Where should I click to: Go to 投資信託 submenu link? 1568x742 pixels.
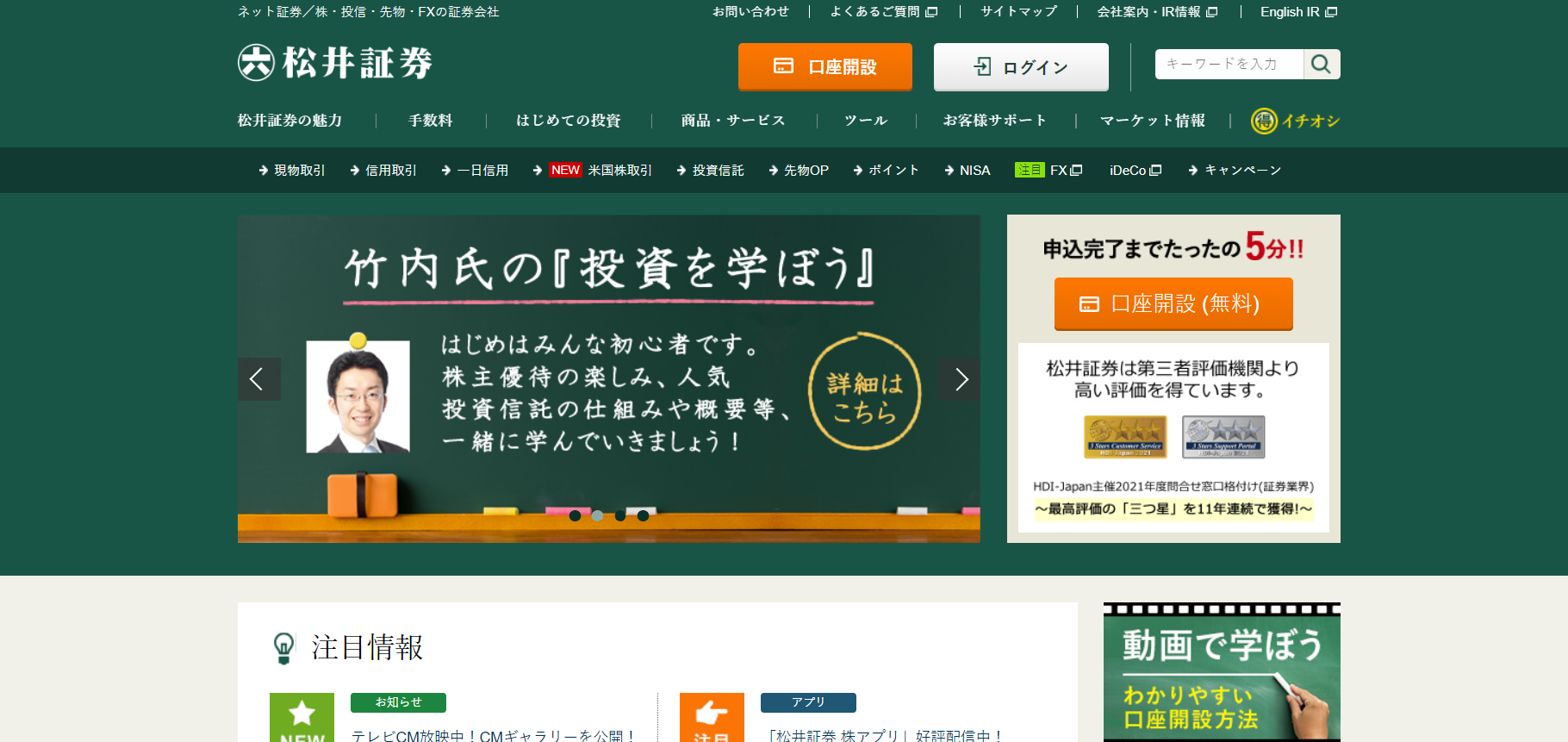point(711,171)
